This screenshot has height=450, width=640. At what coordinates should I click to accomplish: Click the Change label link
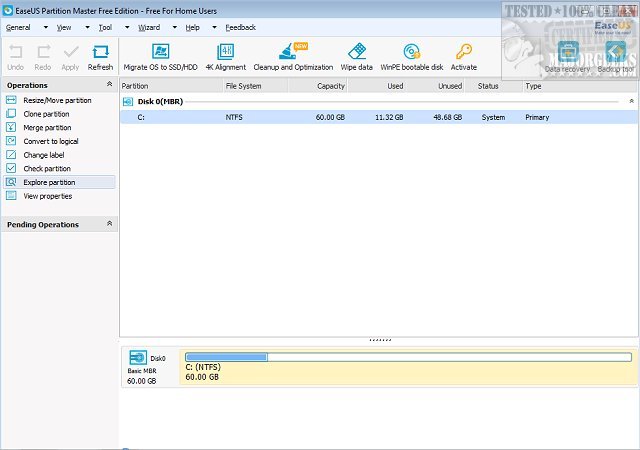click(44, 155)
